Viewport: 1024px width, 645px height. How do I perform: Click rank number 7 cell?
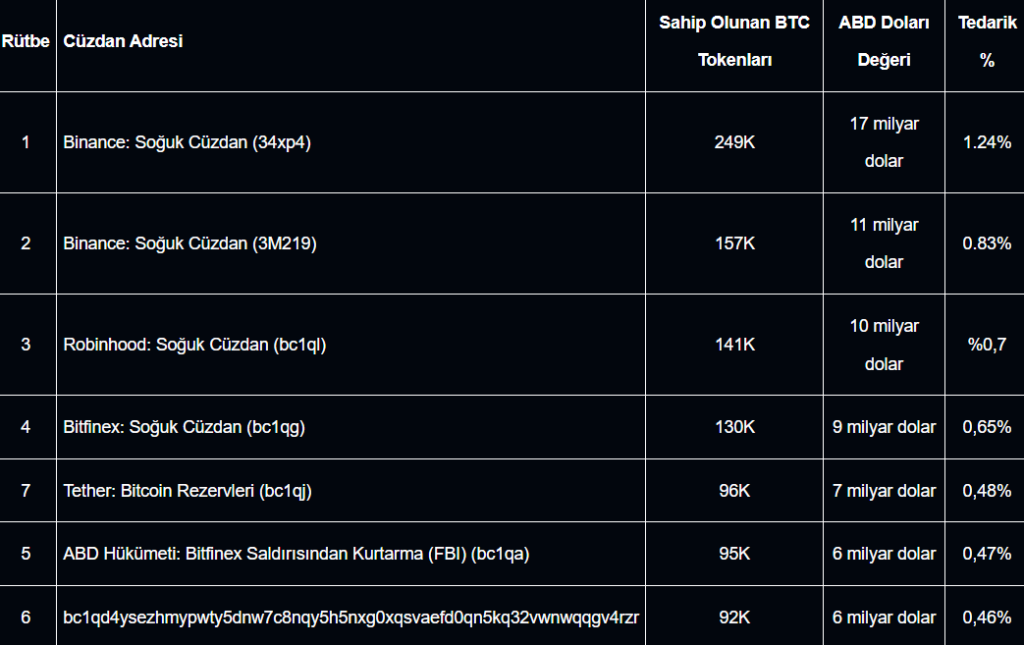(26, 490)
